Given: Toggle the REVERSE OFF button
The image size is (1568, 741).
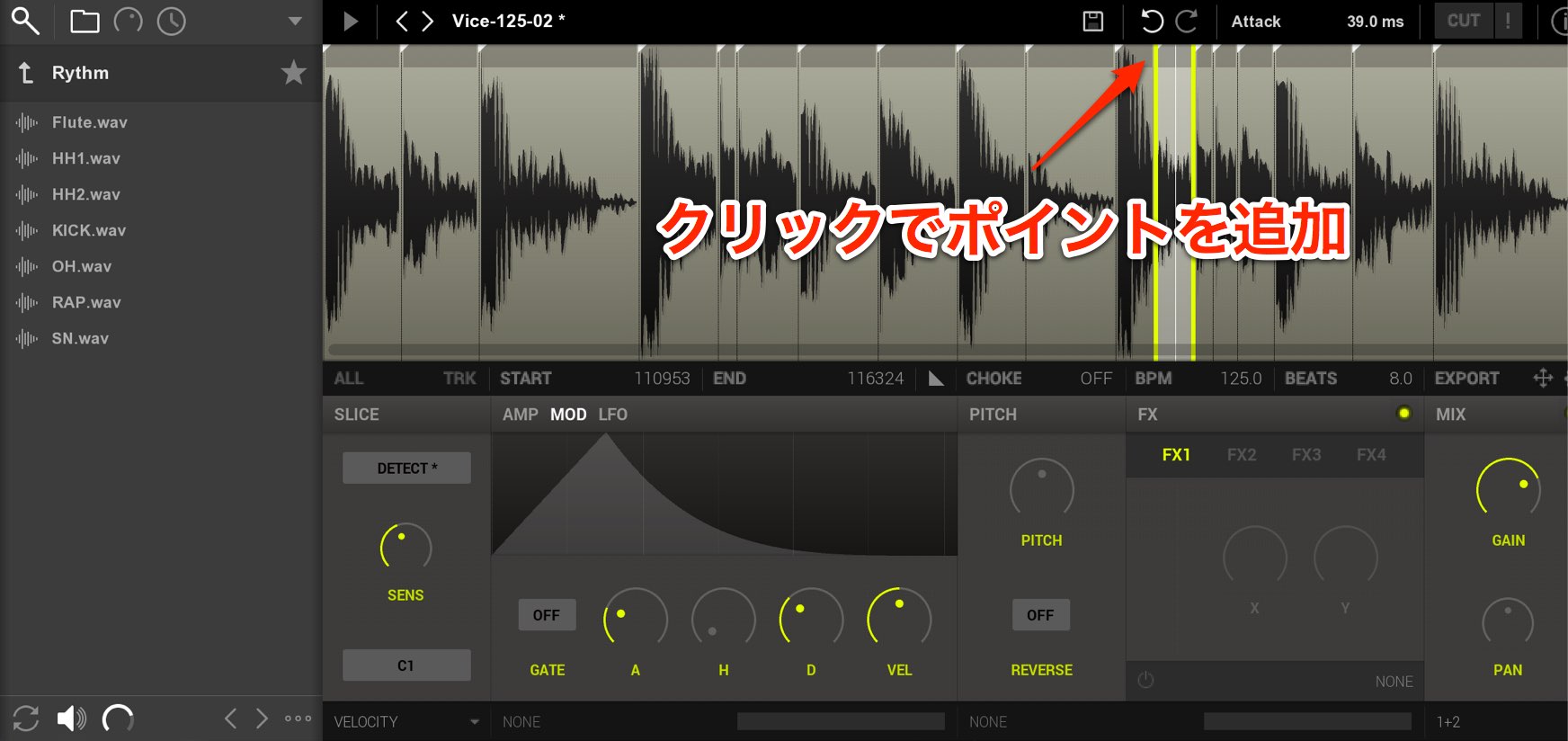Looking at the screenshot, I should (1041, 615).
